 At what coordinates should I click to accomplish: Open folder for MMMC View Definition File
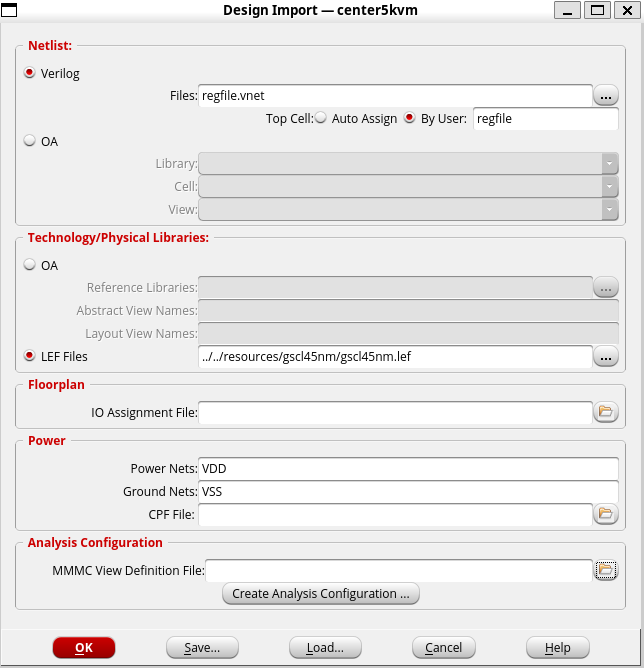606,570
